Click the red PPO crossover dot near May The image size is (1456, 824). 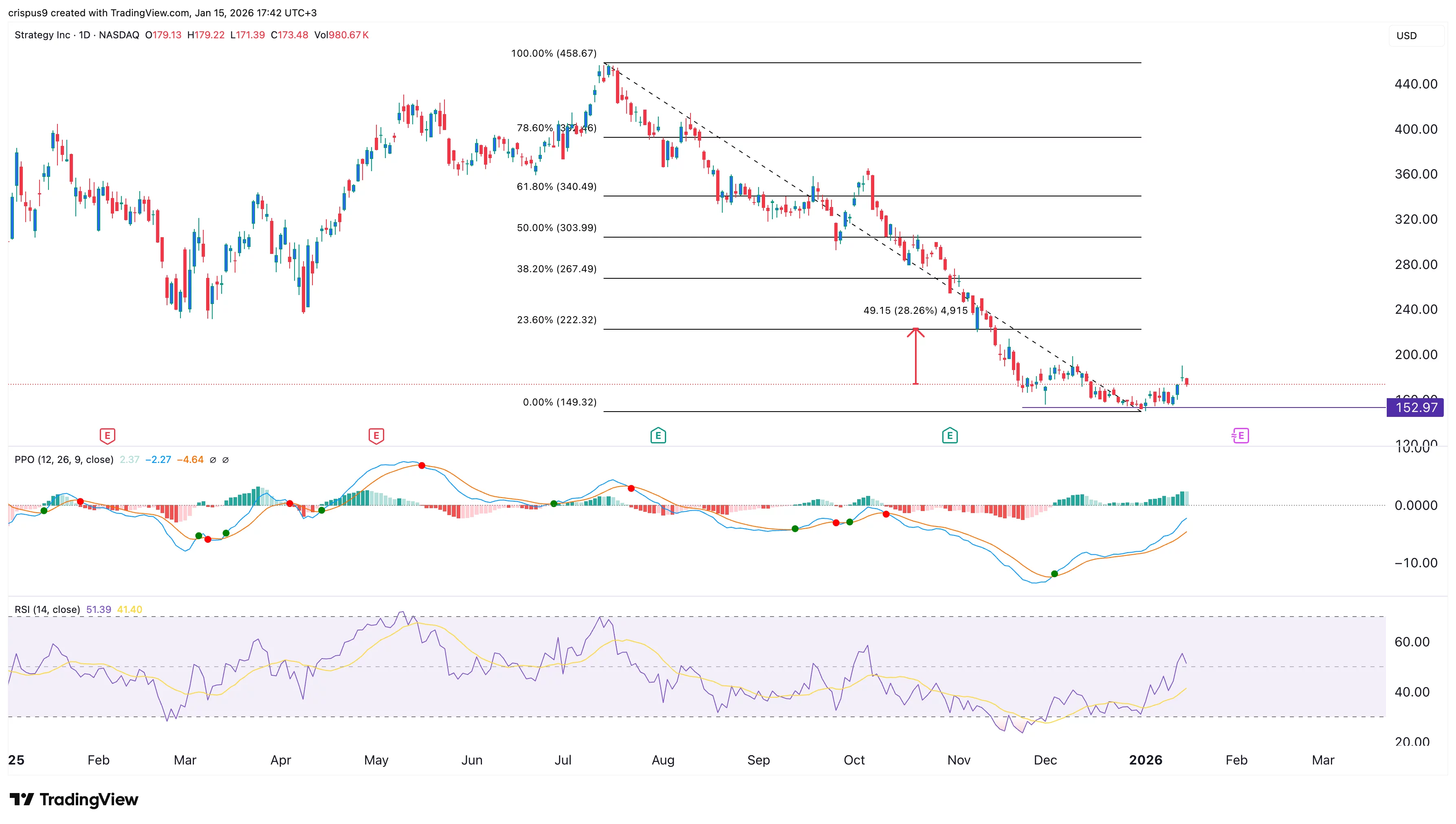[x=421, y=465]
